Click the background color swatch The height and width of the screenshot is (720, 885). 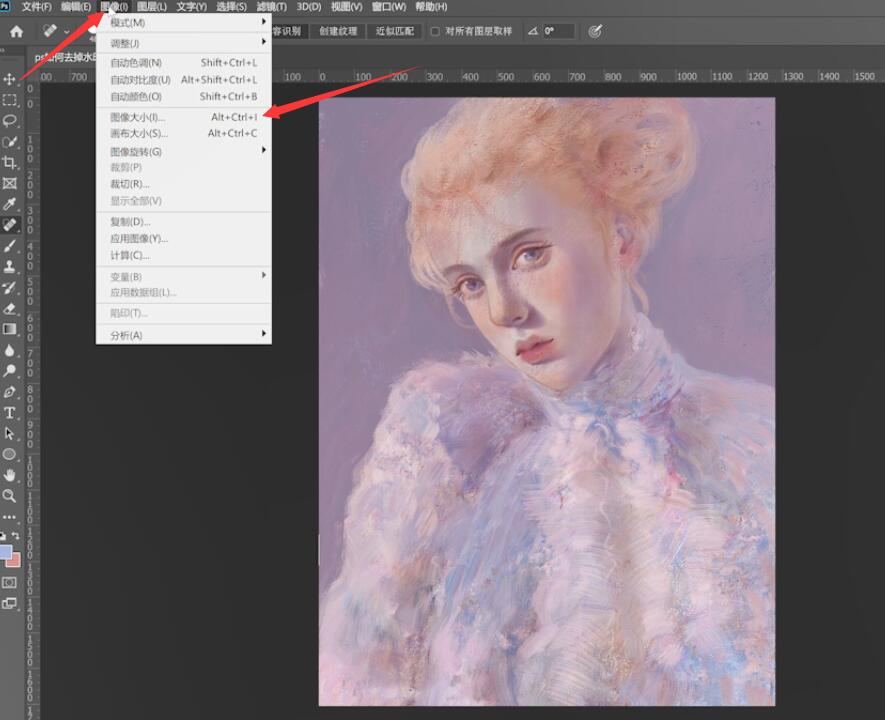coord(14,560)
